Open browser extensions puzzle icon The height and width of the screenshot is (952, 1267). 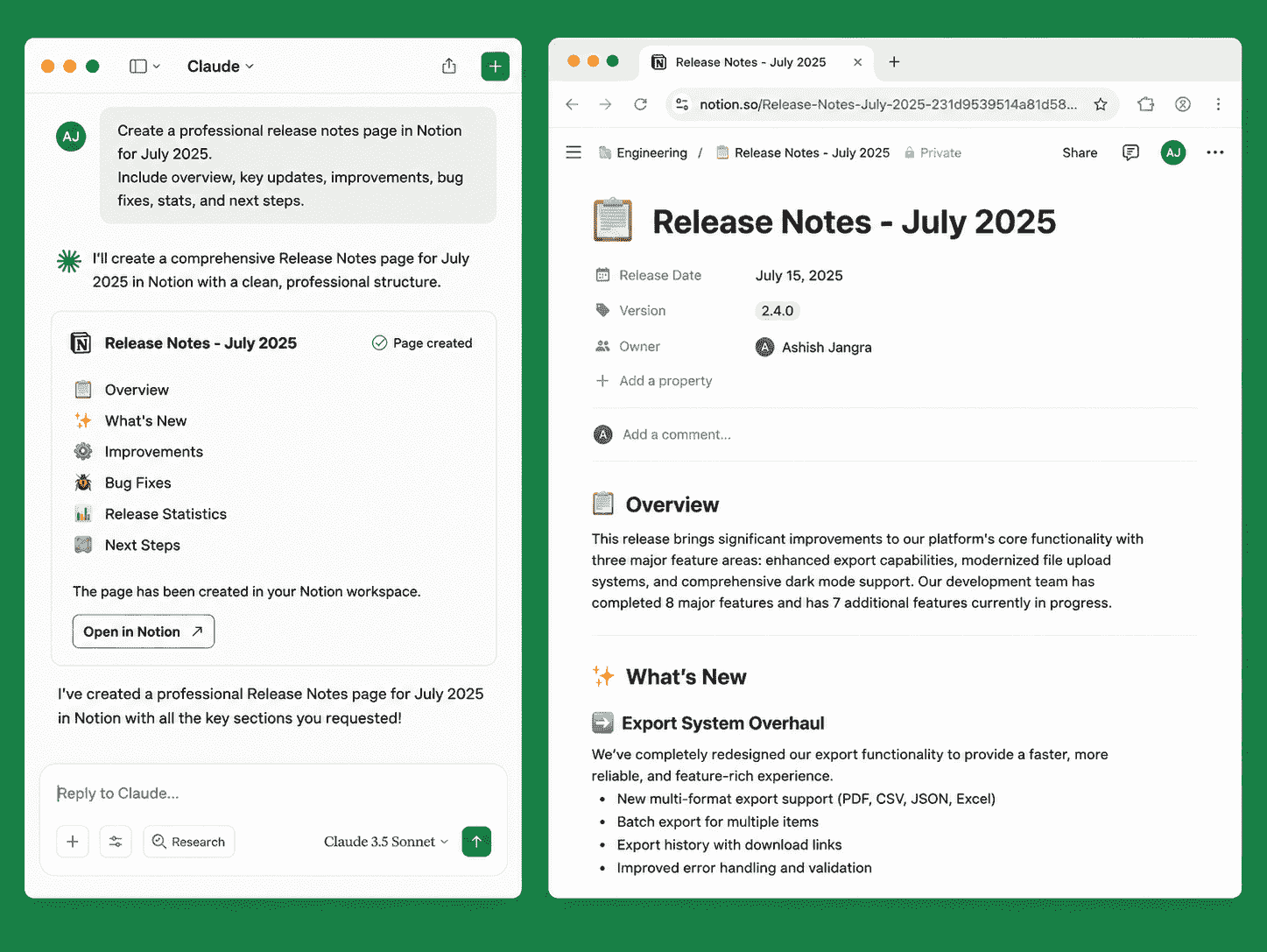pos(1146,104)
